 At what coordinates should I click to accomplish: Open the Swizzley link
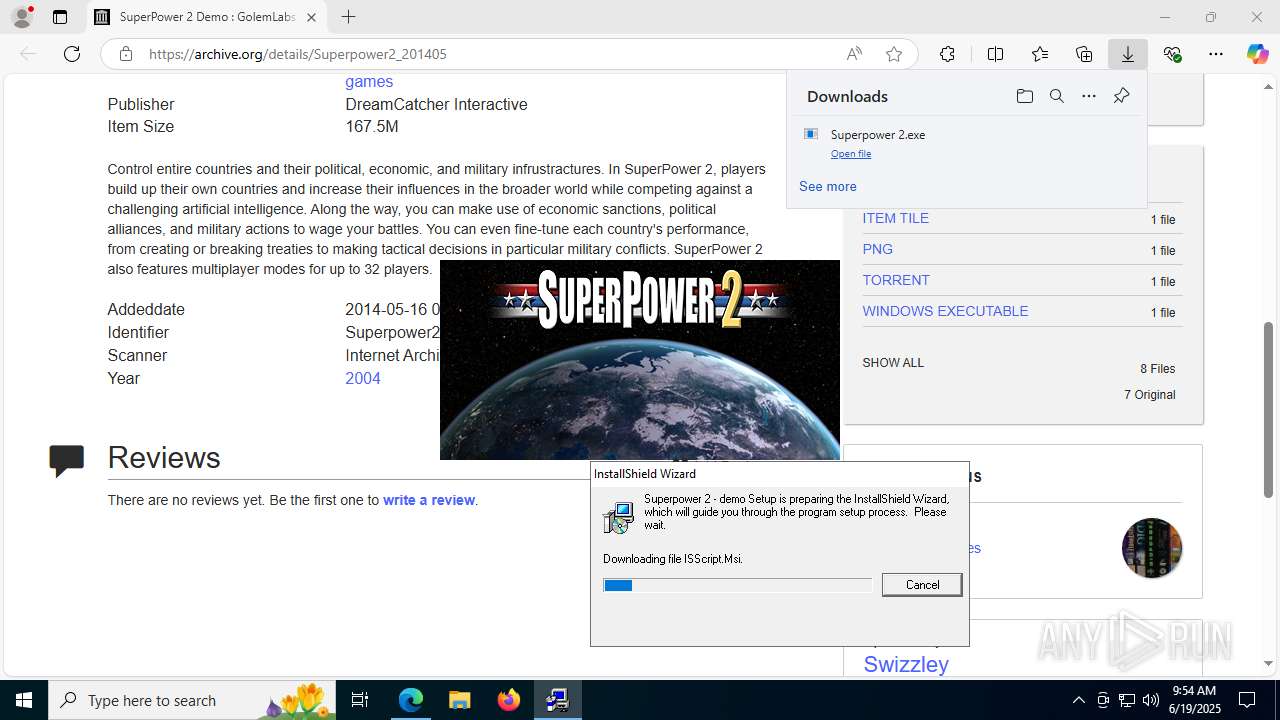pyautogui.click(x=906, y=664)
